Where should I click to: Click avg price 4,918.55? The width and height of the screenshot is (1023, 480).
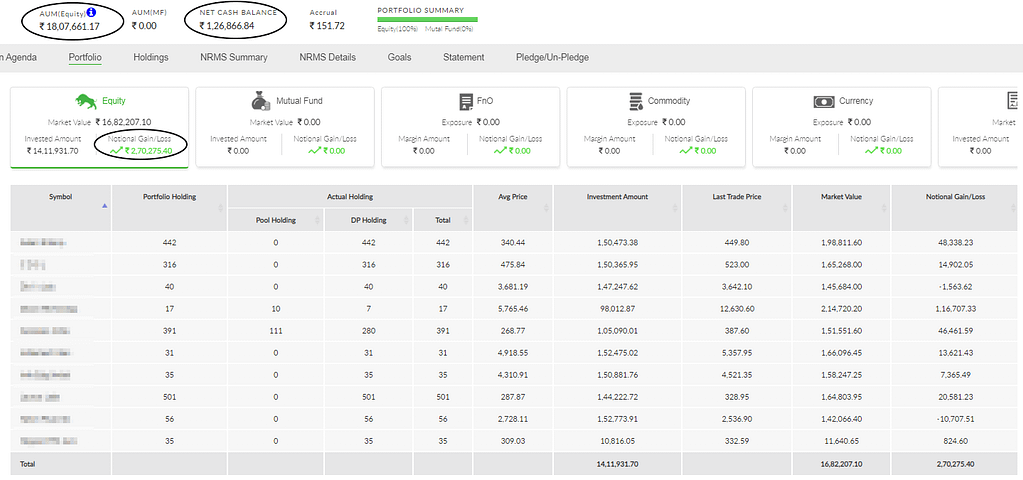[513, 353]
